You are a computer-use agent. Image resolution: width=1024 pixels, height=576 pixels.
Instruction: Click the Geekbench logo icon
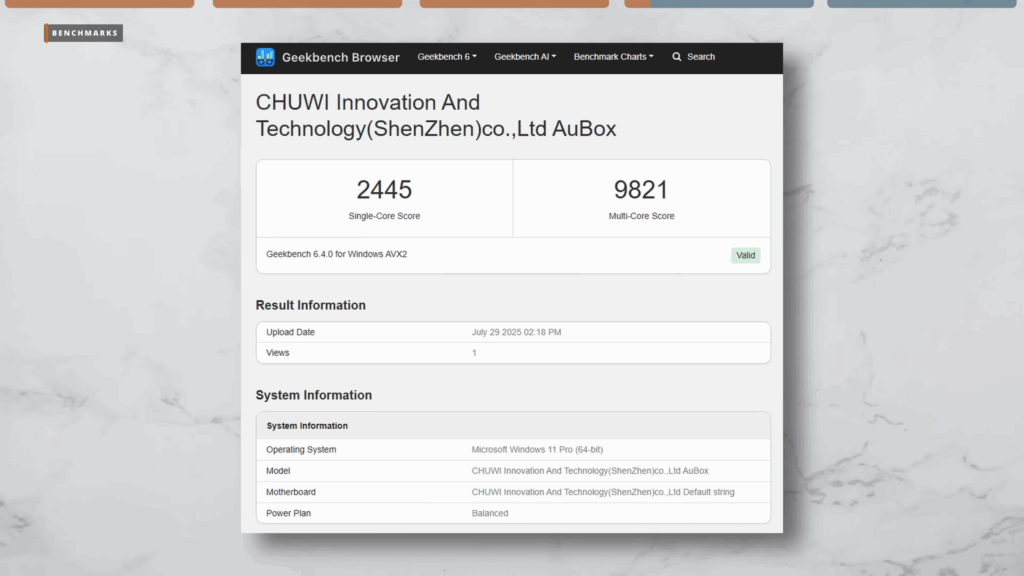pyautogui.click(x=265, y=57)
